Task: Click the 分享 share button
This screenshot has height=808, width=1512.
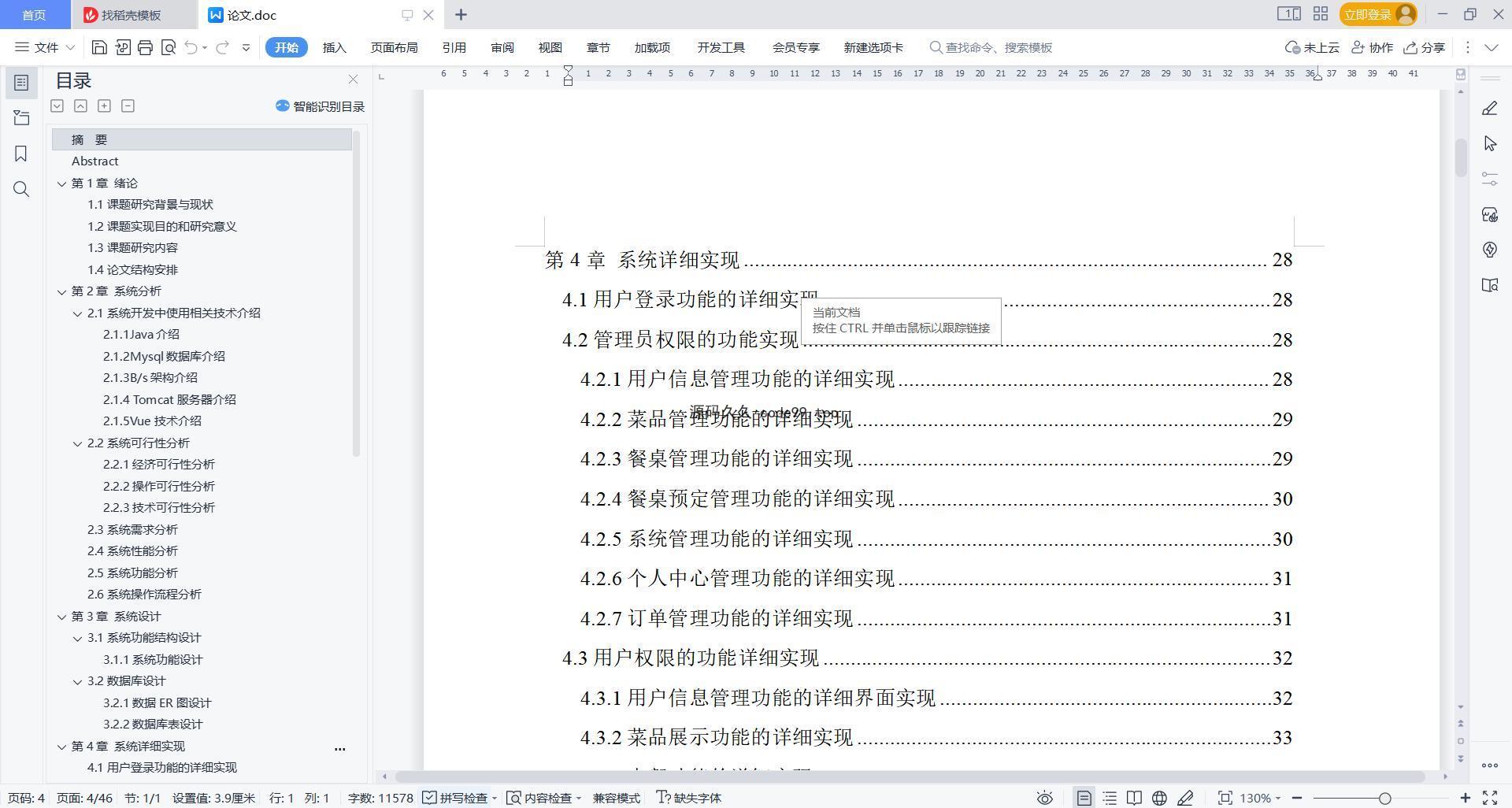Action: click(1425, 47)
